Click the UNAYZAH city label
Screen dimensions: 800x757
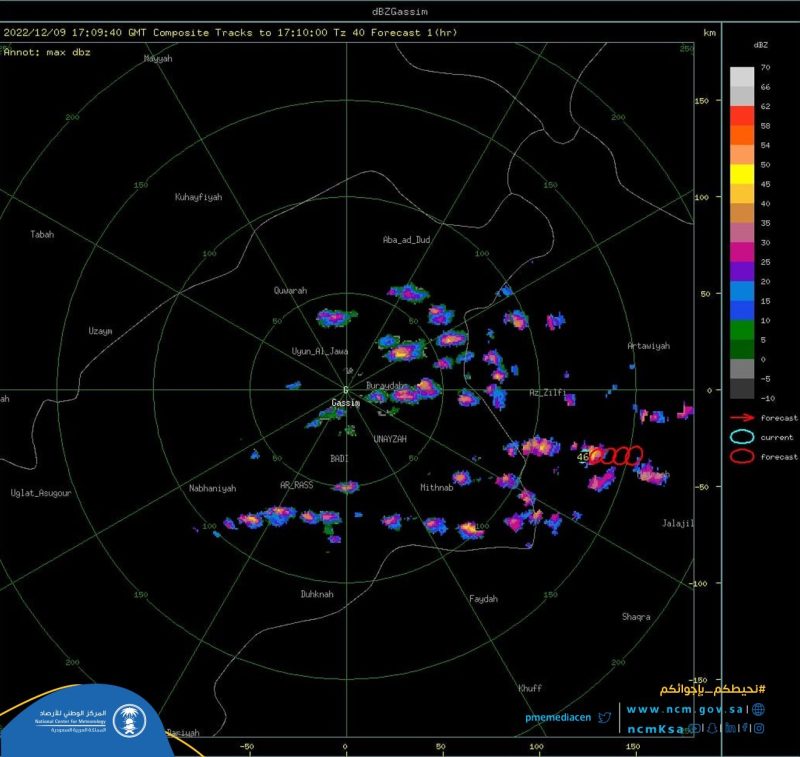(390, 439)
